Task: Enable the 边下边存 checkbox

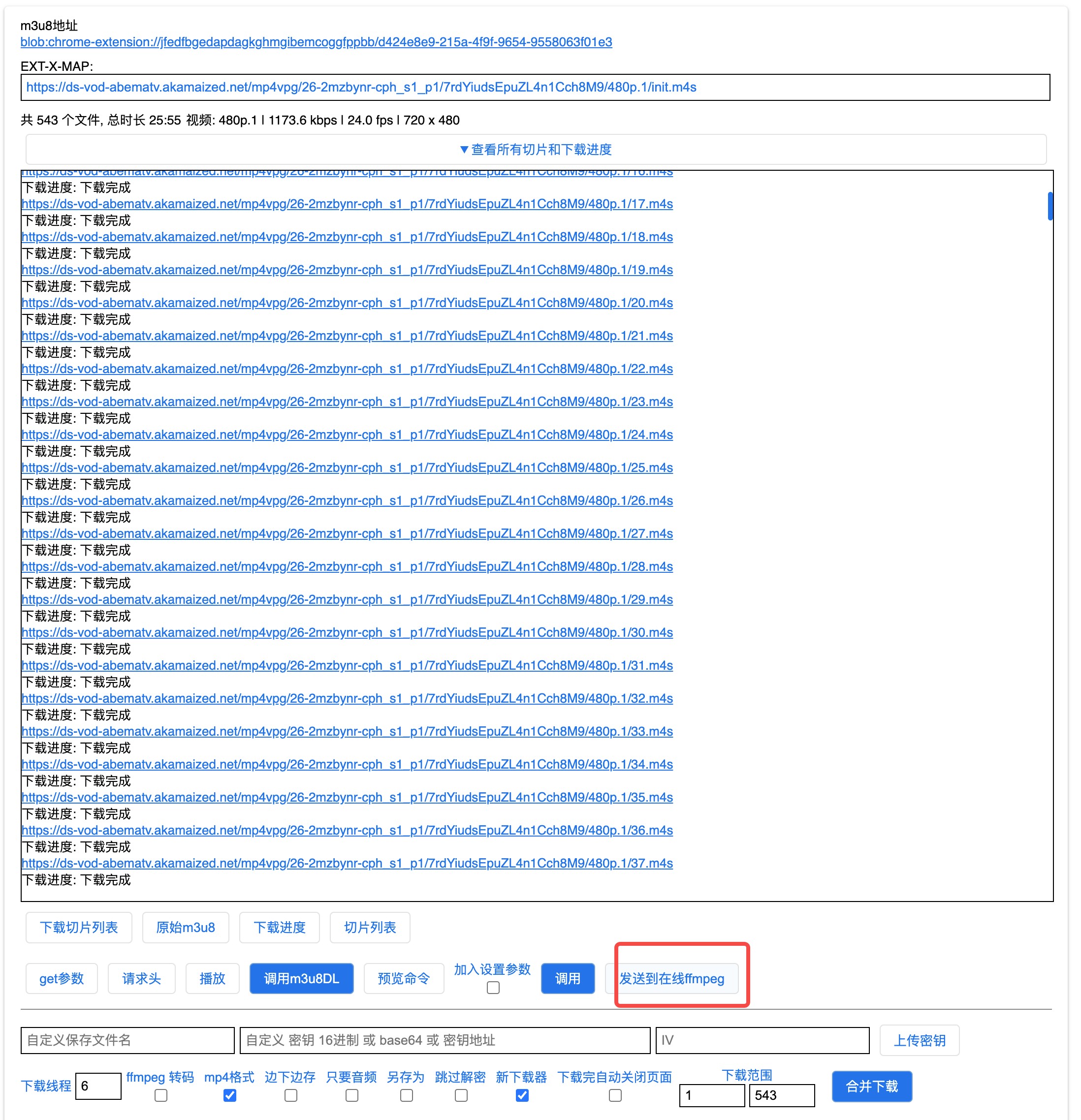Action: click(291, 1096)
